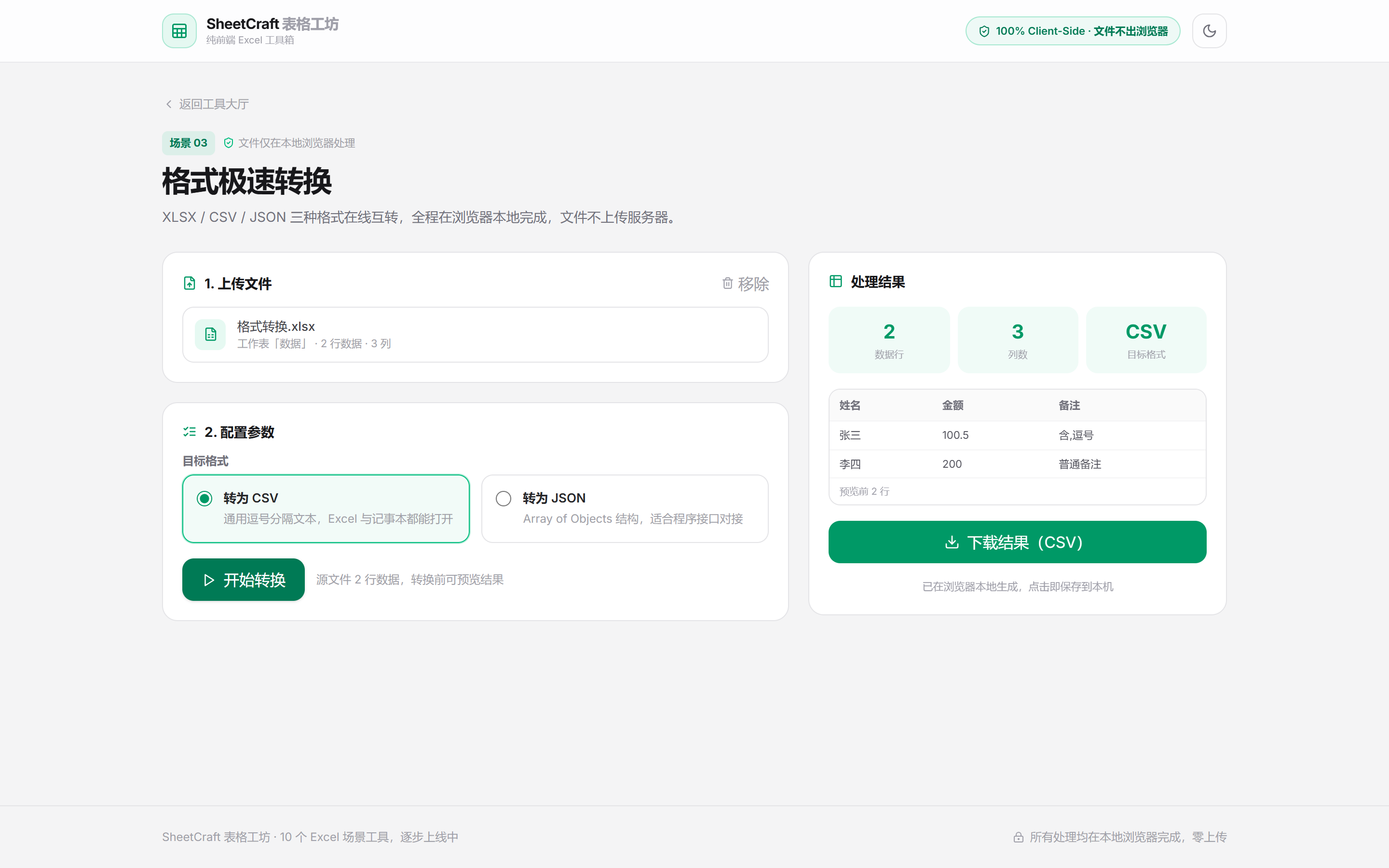Image resolution: width=1389 pixels, height=868 pixels.
Task: Click the download arrow icon in 下载结果 button
Action: pyautogui.click(x=952, y=542)
